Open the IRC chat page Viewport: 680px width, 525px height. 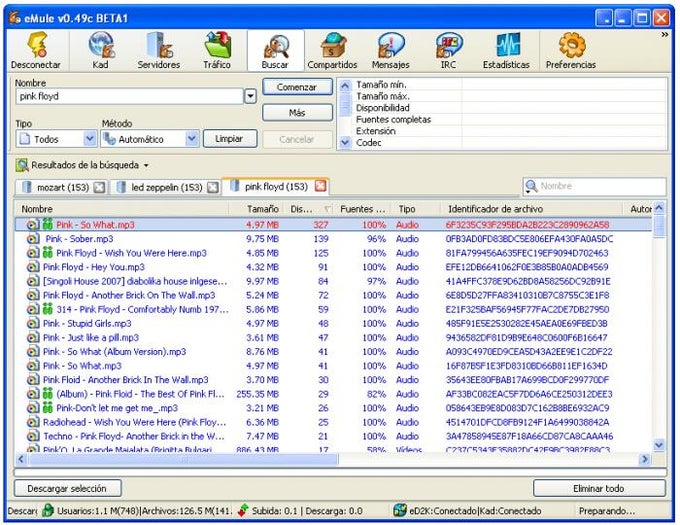click(x=448, y=50)
